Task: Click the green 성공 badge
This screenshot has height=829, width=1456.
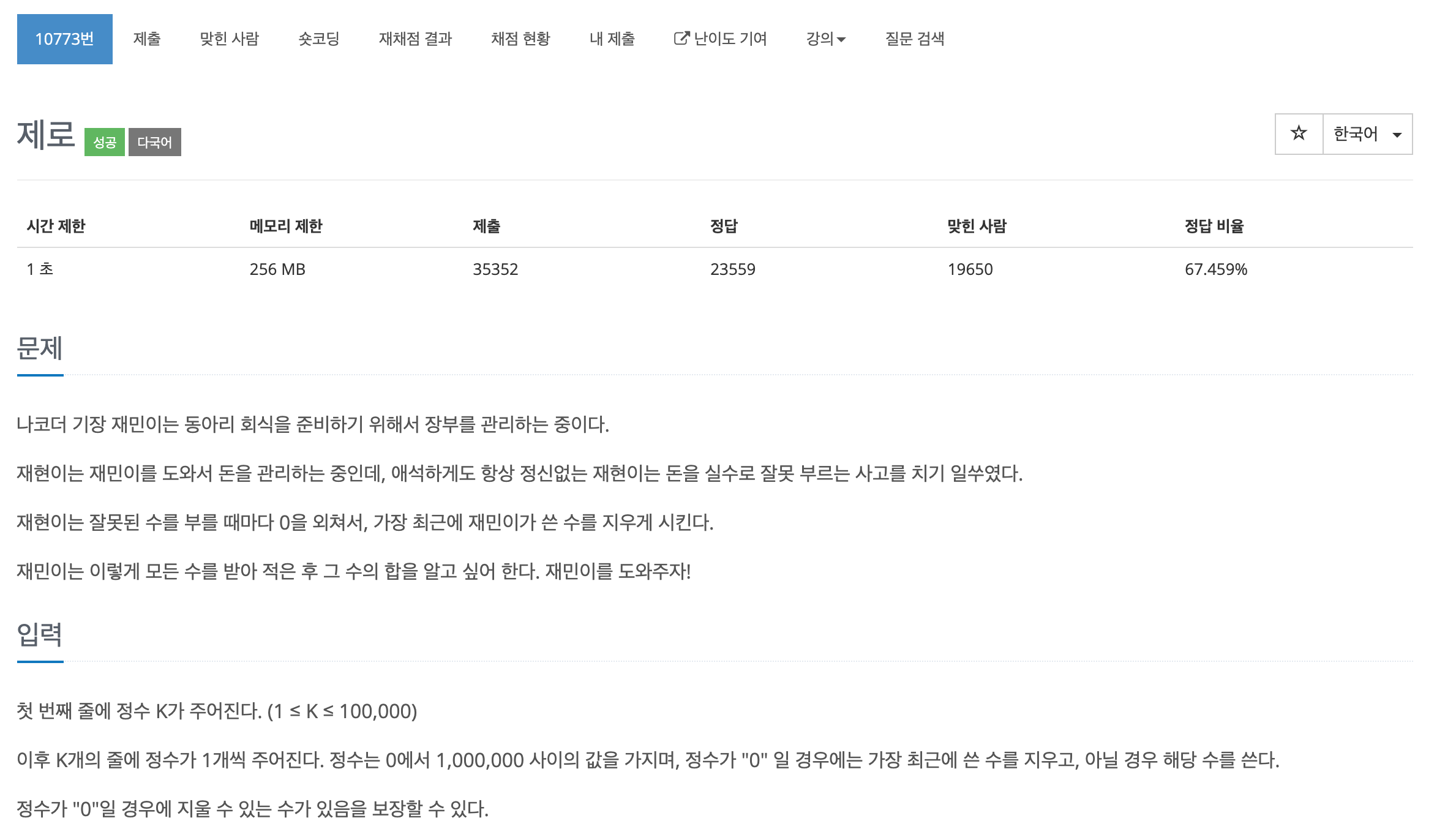Action: (x=105, y=142)
